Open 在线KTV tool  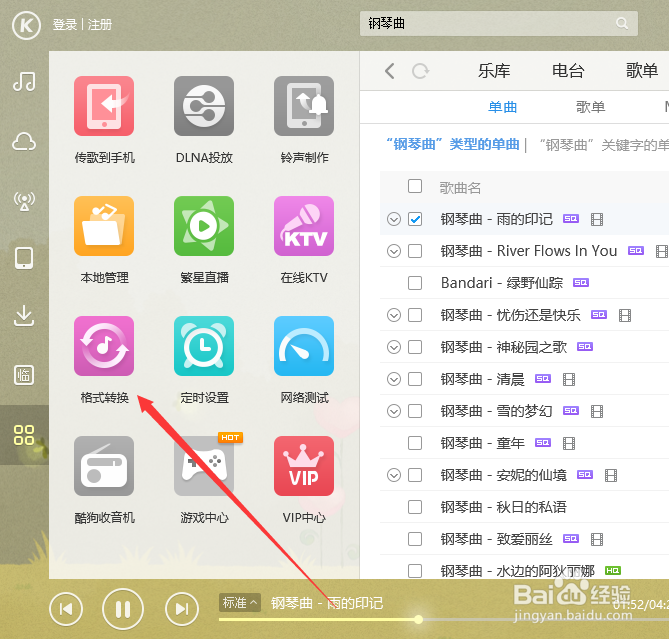tap(304, 226)
